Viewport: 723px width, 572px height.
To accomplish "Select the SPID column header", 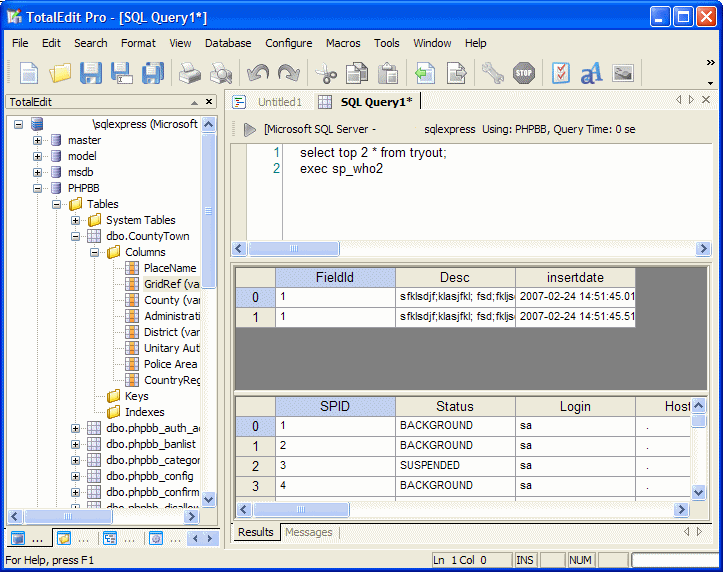I will click(x=335, y=407).
